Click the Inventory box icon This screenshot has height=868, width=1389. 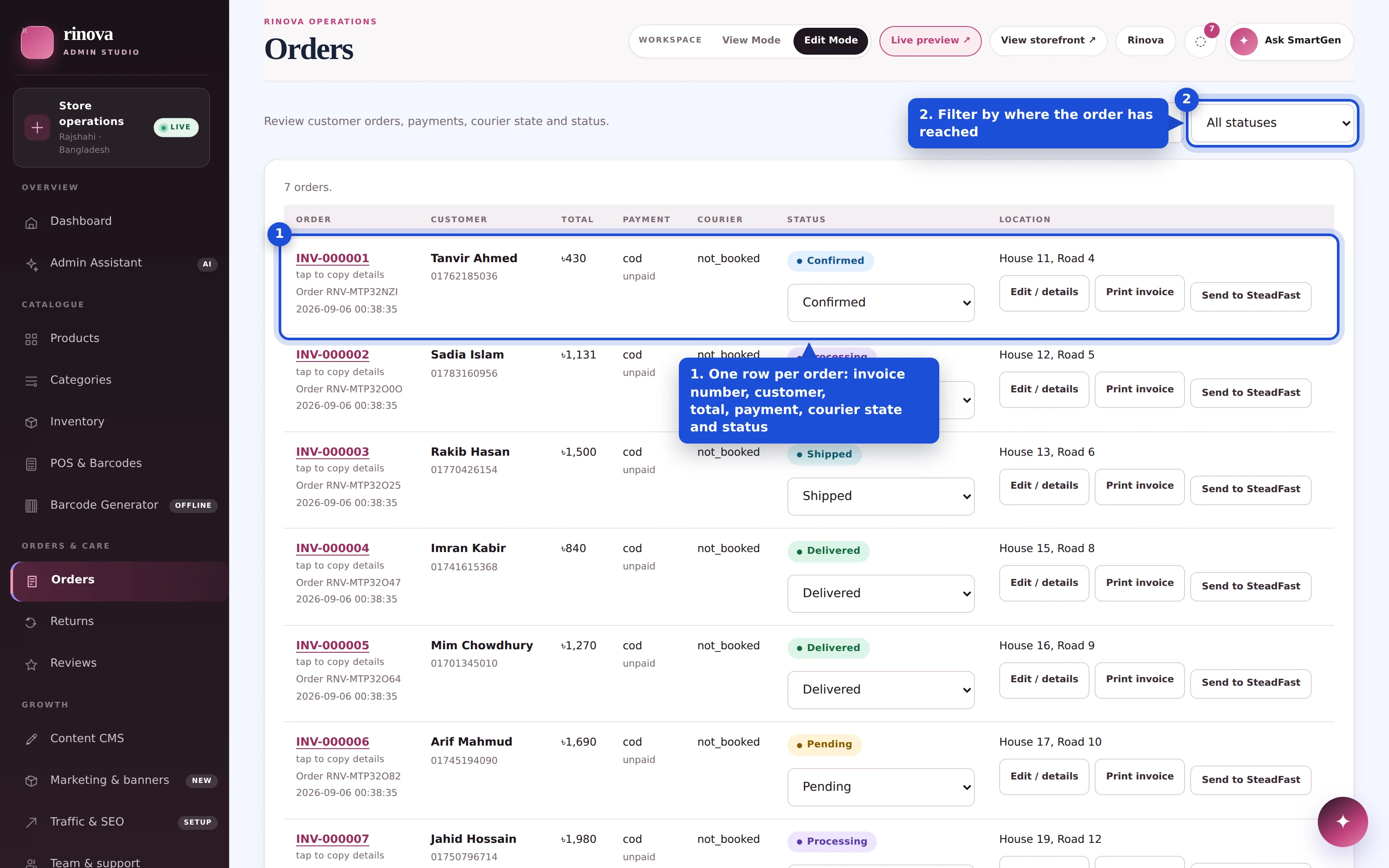(32, 423)
